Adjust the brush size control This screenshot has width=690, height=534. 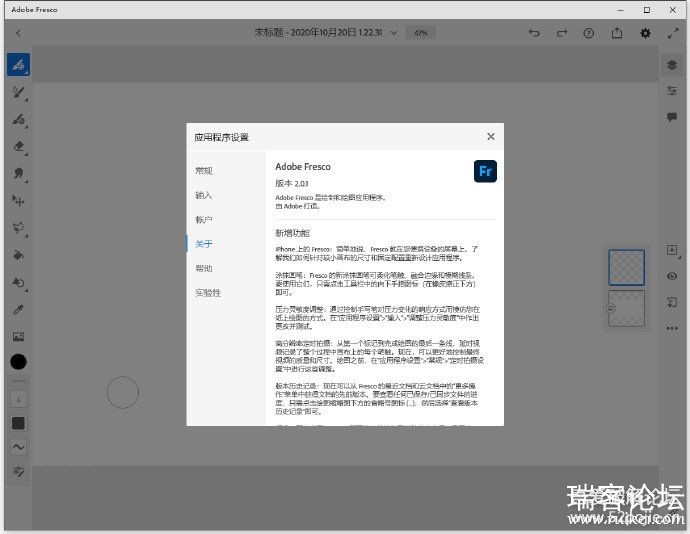[18, 400]
